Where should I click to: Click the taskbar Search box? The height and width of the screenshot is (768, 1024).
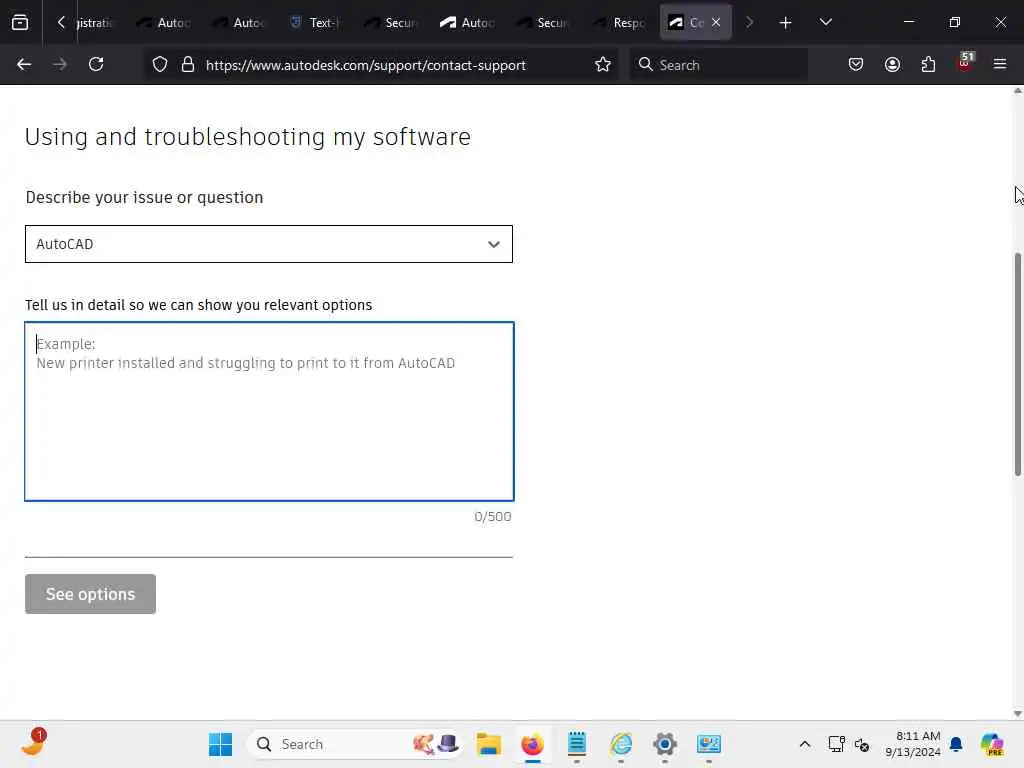356,744
